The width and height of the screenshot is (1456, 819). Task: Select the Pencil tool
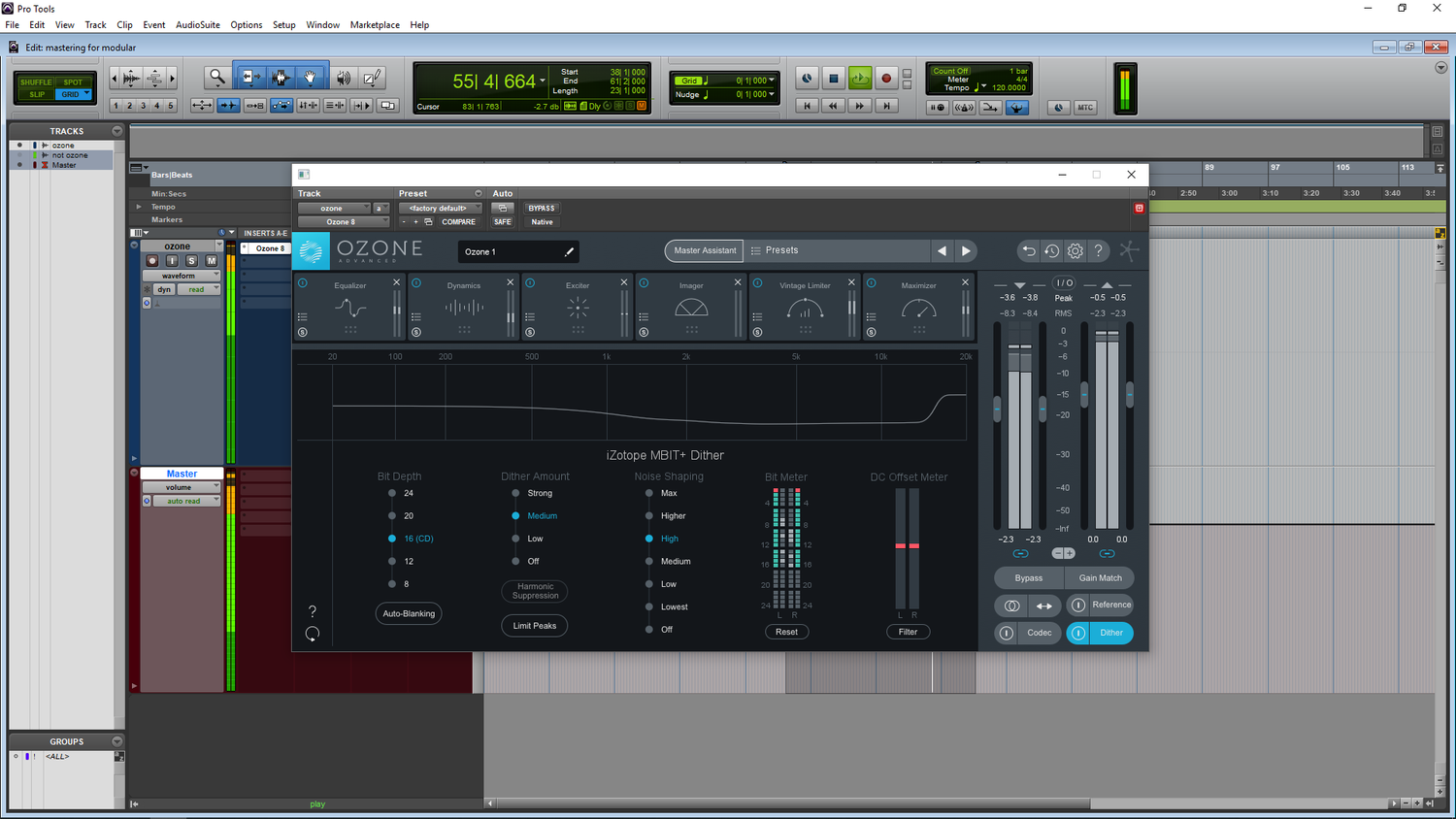click(372, 78)
